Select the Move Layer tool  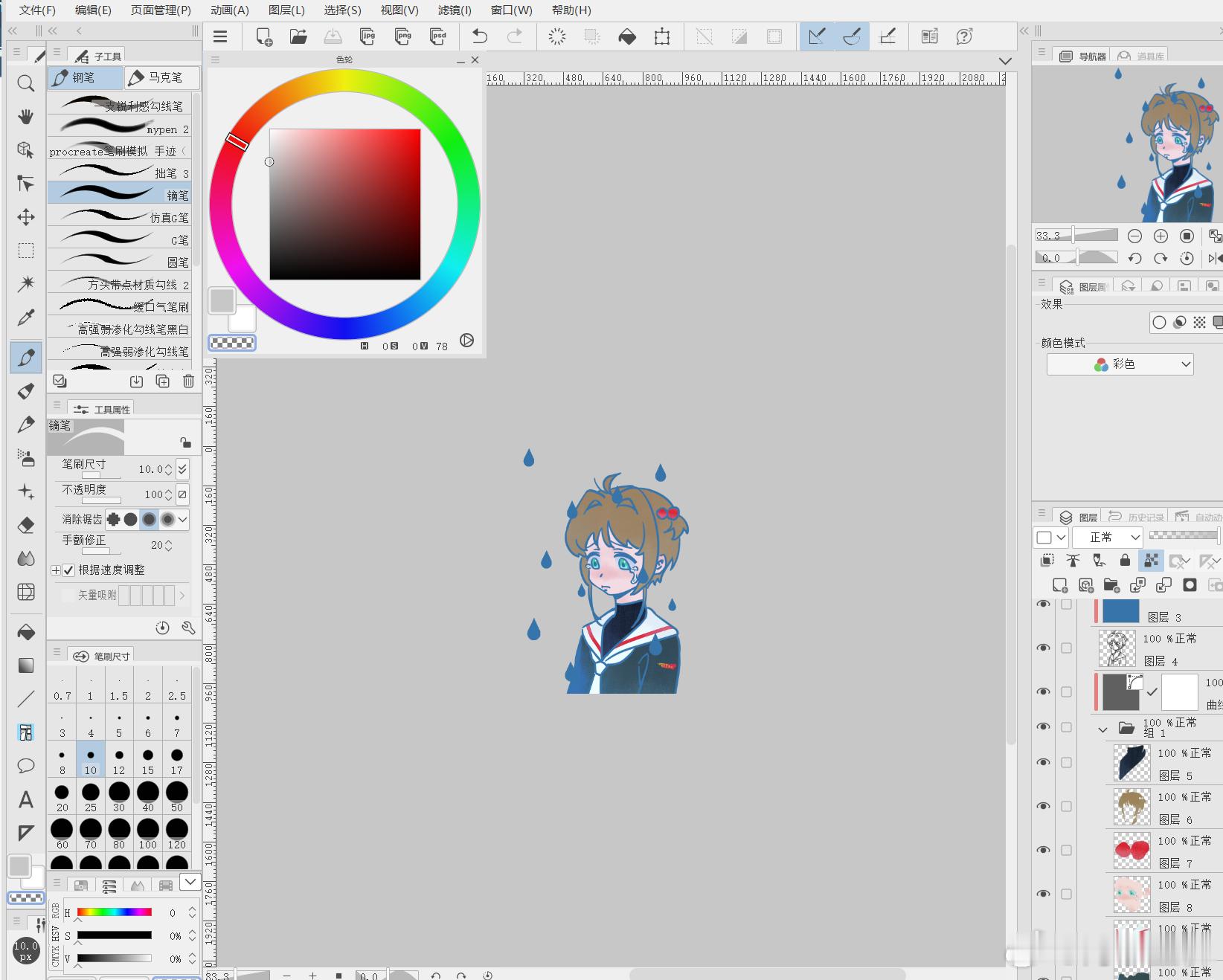(x=26, y=217)
